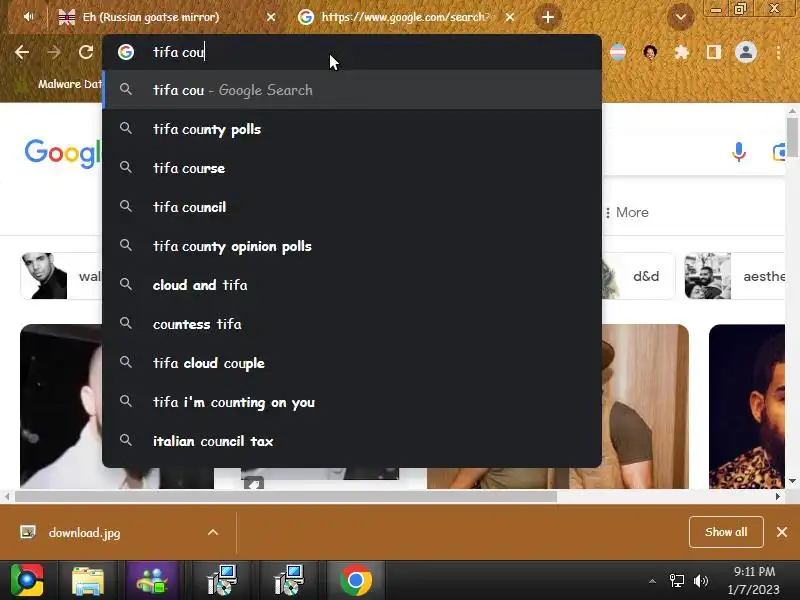Open File Explorer from taskbar

point(88,581)
